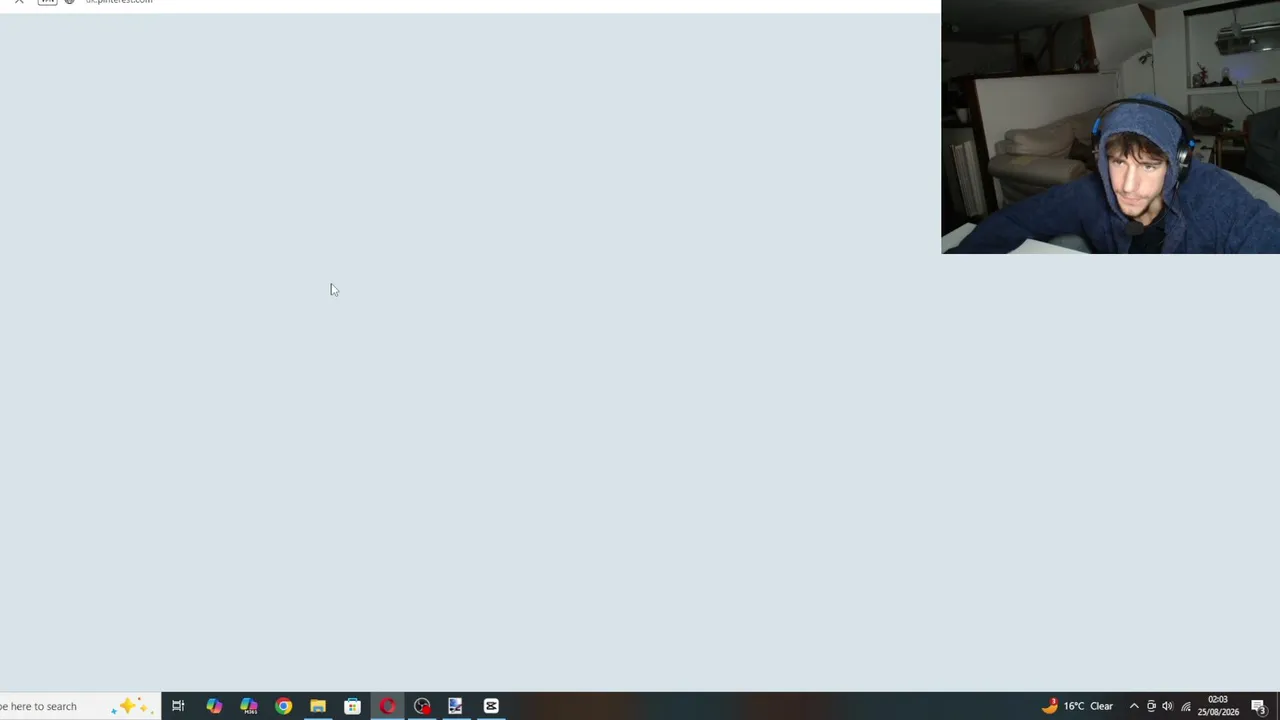Open the clock and calendar flyout

pos(1218,706)
